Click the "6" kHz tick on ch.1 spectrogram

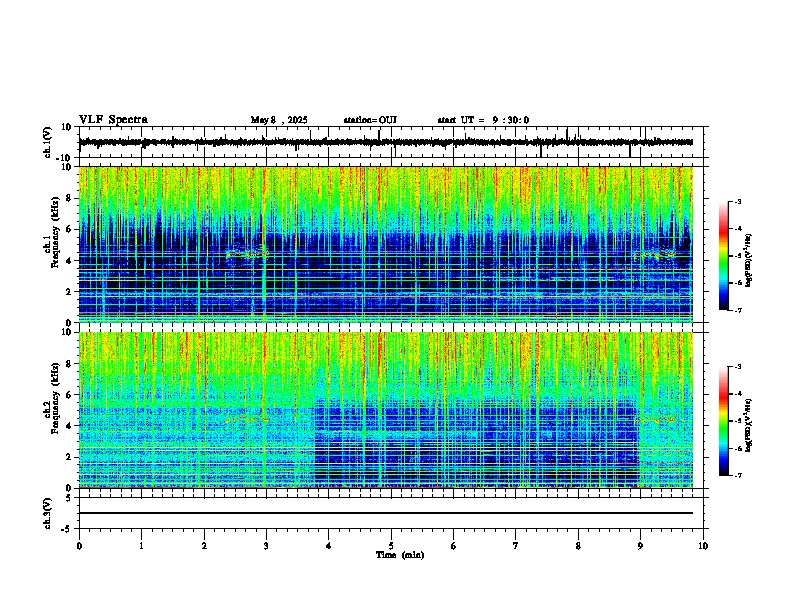[x=69, y=229]
